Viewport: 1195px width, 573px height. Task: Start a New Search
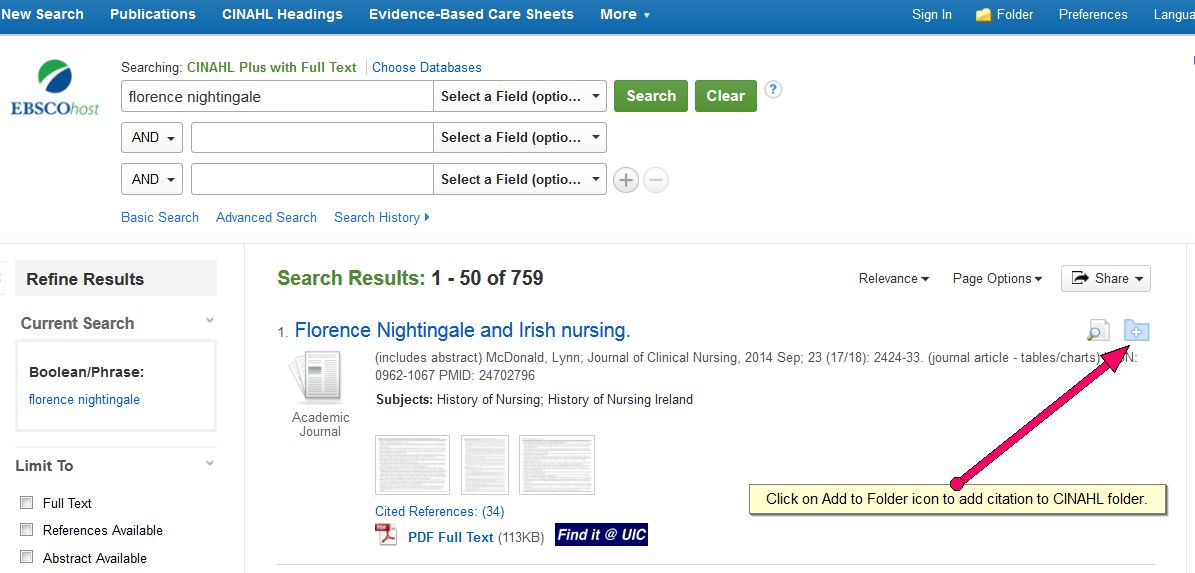(x=42, y=14)
